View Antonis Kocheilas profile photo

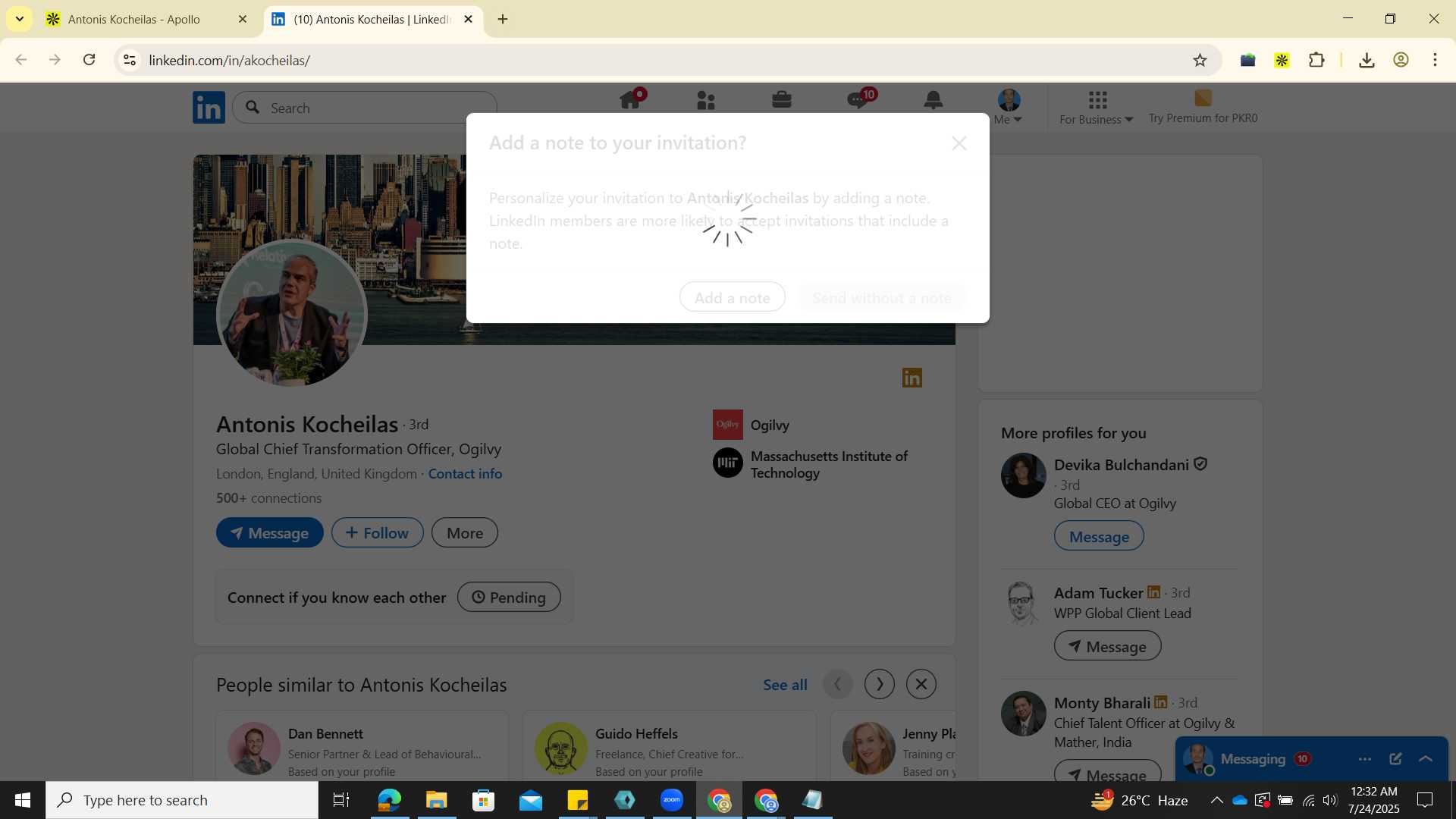(292, 313)
